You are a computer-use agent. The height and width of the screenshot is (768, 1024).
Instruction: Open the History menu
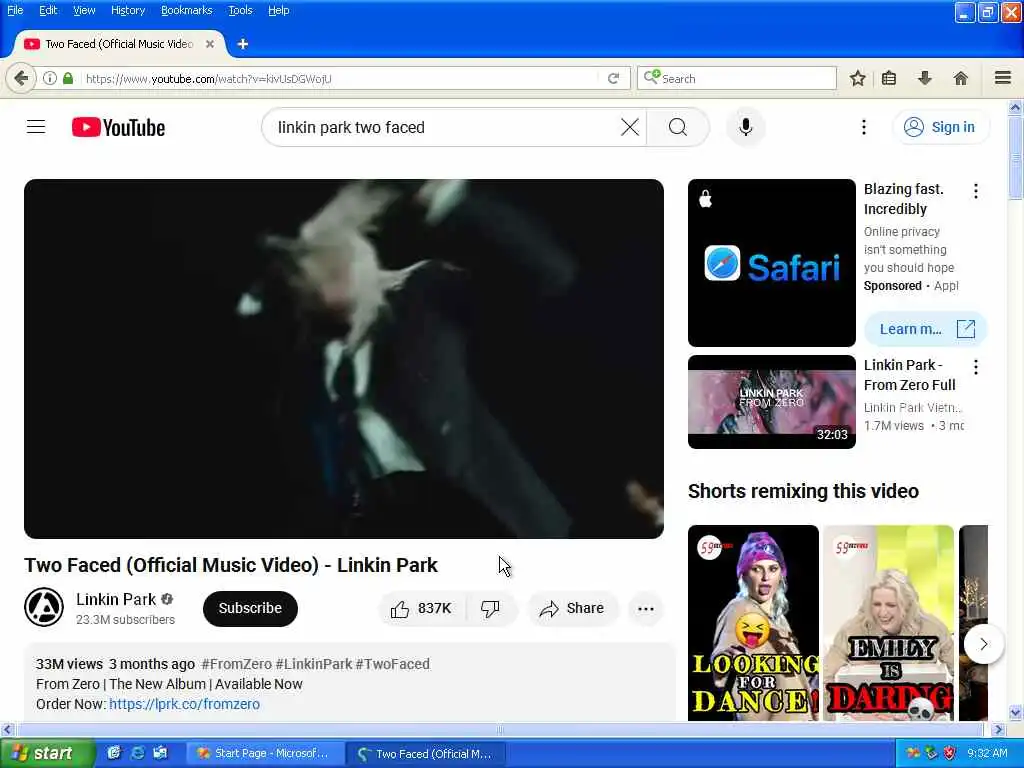point(128,10)
